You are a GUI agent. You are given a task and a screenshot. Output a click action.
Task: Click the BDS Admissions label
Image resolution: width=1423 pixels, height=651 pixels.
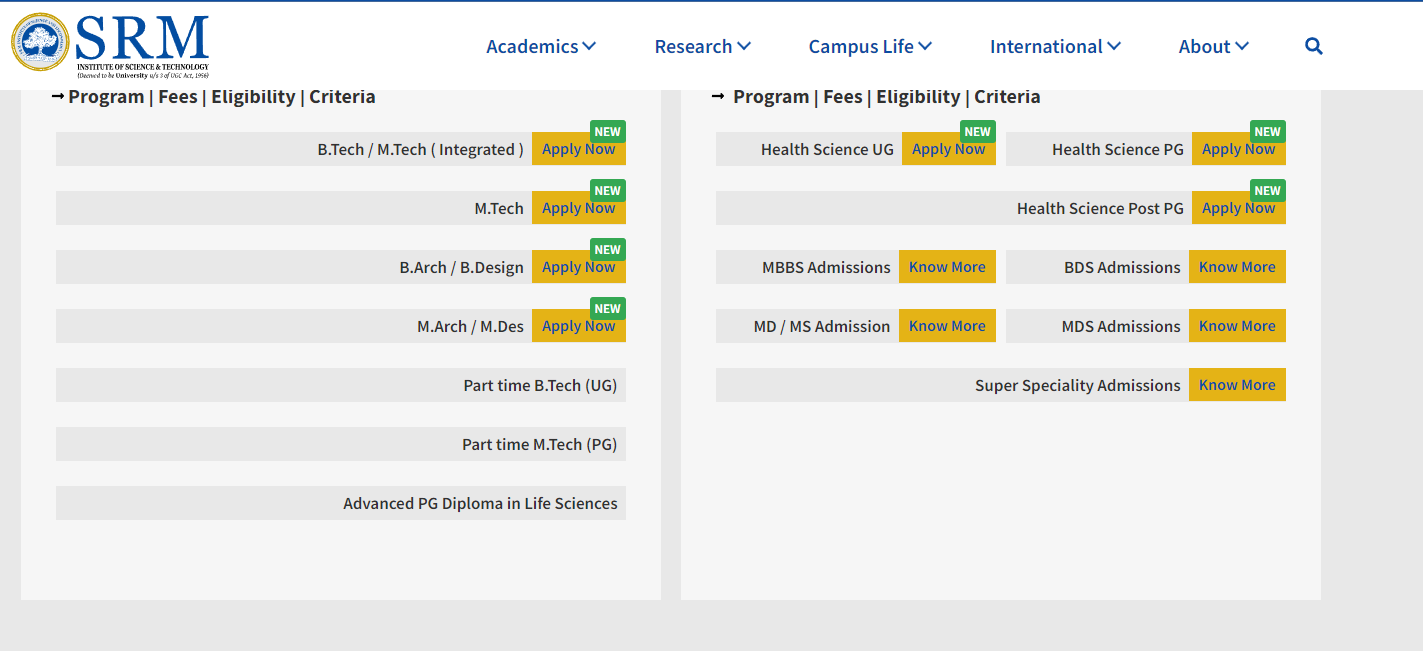coord(1122,267)
